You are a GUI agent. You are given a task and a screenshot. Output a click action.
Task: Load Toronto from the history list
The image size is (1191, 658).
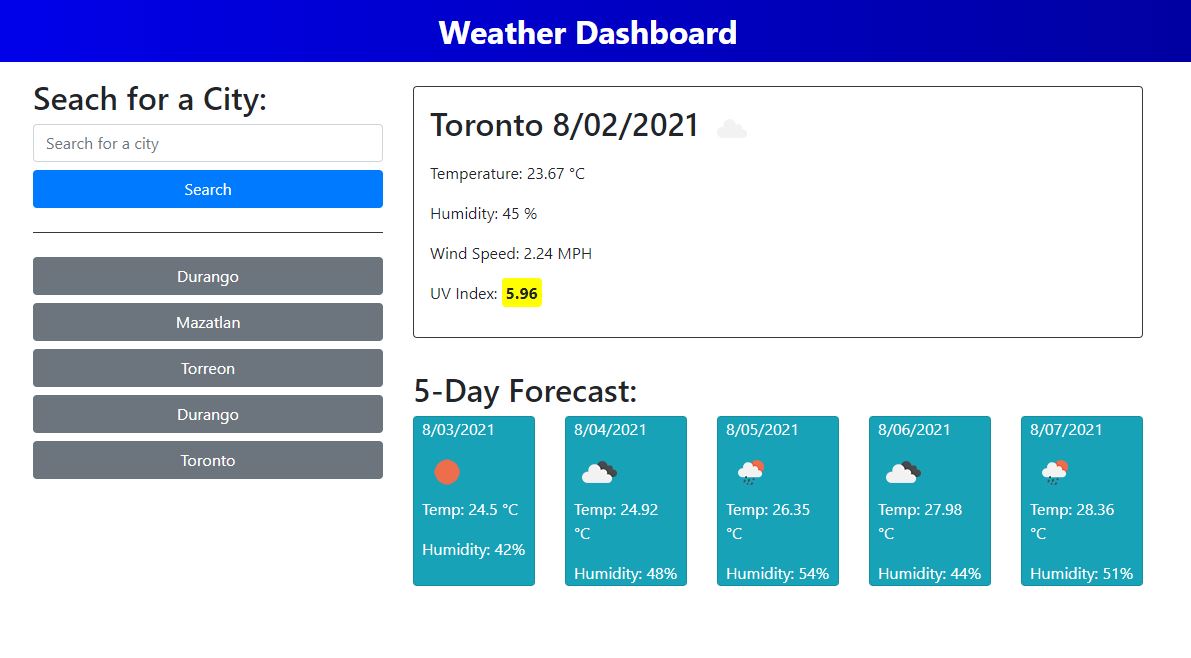click(x=207, y=460)
